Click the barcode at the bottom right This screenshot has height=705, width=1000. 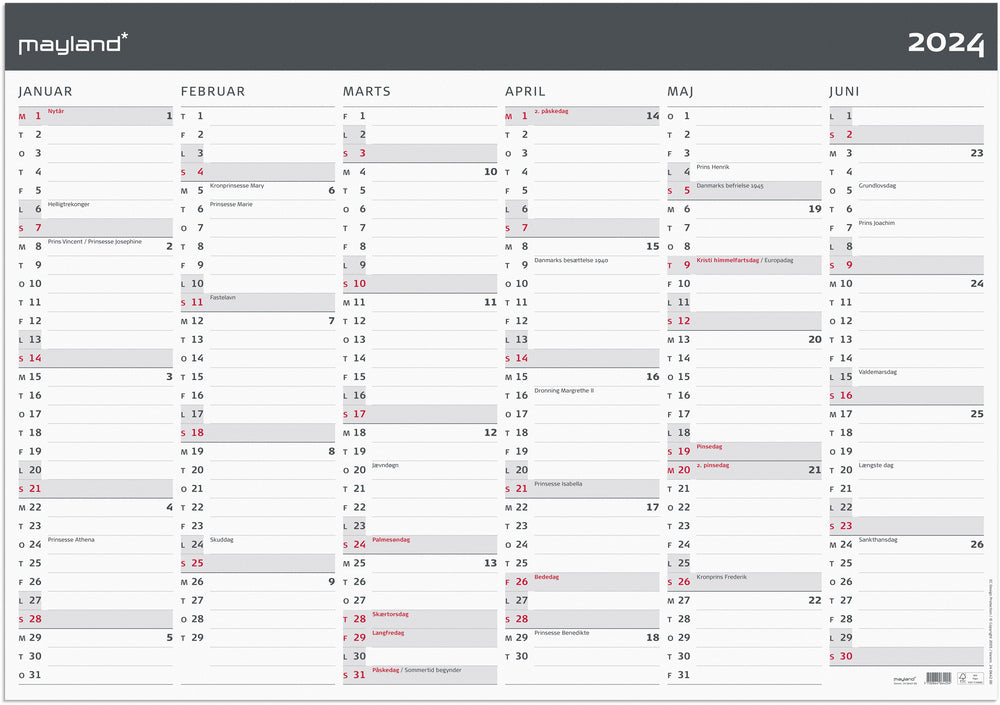pos(939,678)
